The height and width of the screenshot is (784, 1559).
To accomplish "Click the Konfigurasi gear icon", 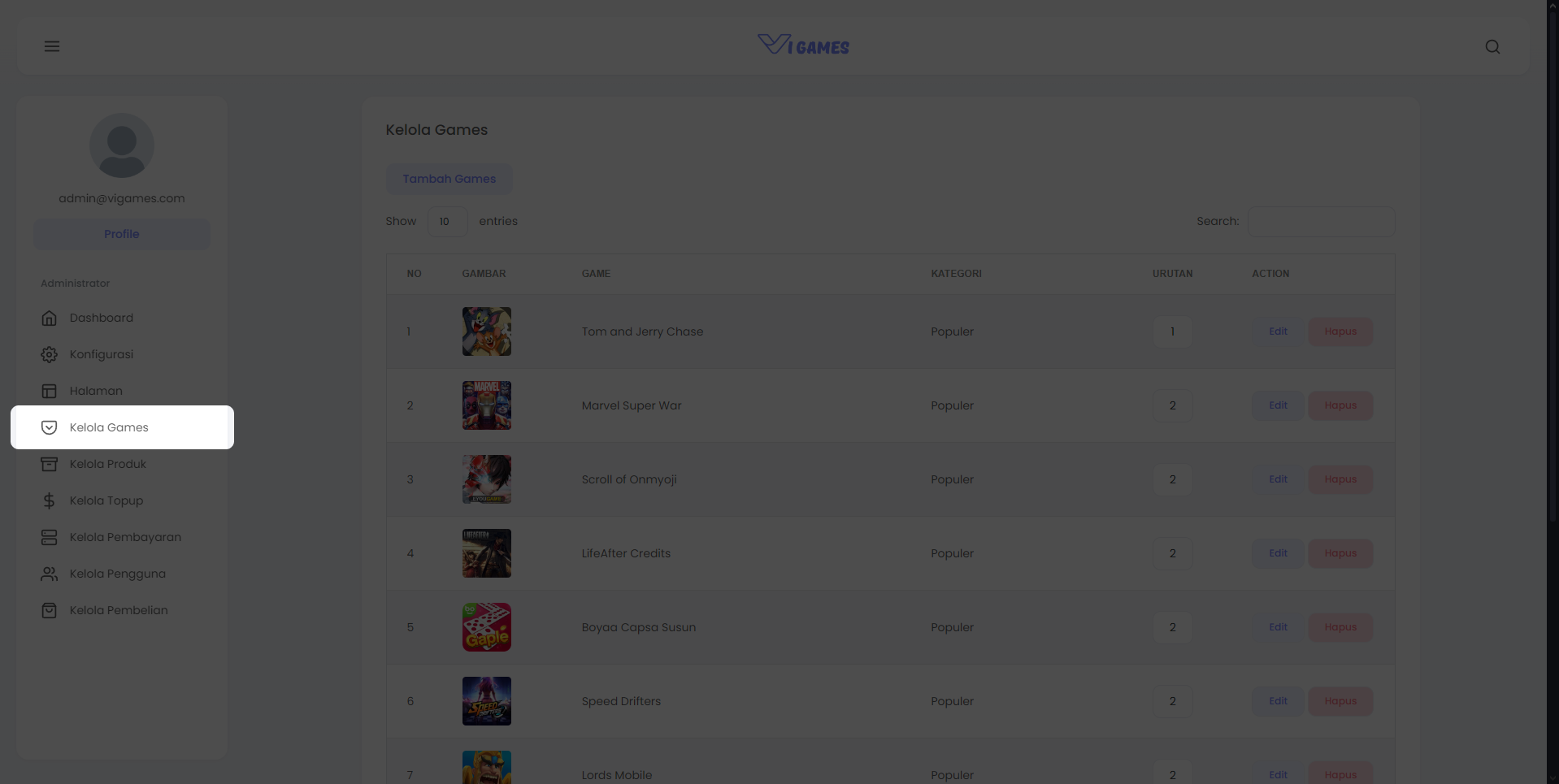I will 50,354.
